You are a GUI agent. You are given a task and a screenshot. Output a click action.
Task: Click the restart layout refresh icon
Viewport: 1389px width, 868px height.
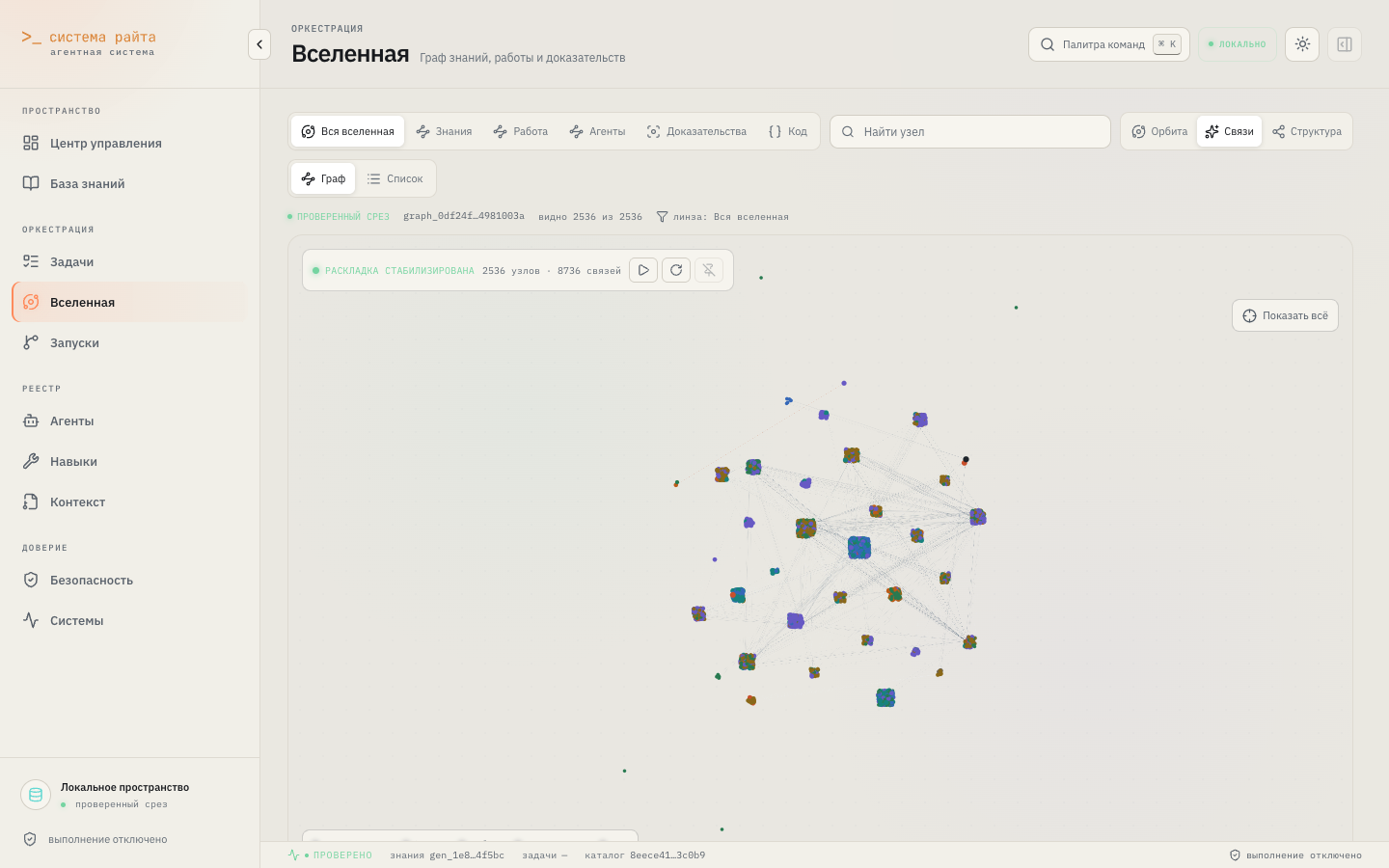click(676, 270)
